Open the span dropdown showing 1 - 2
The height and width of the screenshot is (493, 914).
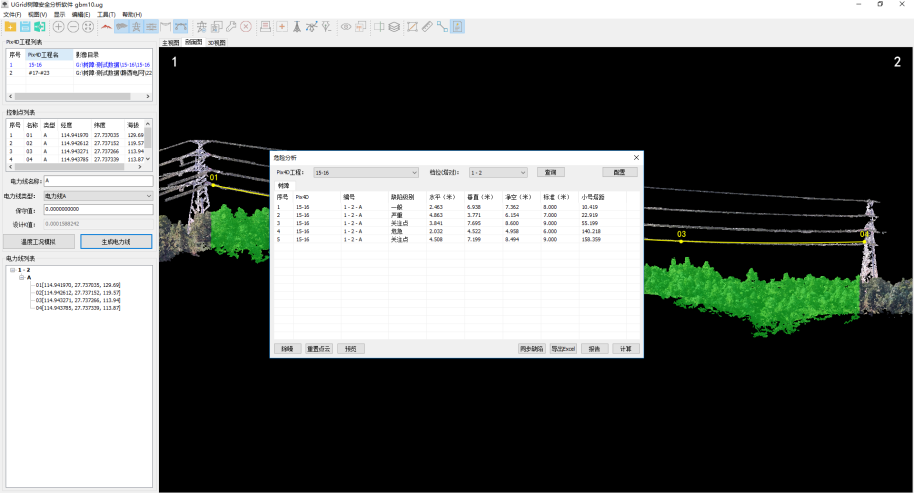tap(498, 172)
